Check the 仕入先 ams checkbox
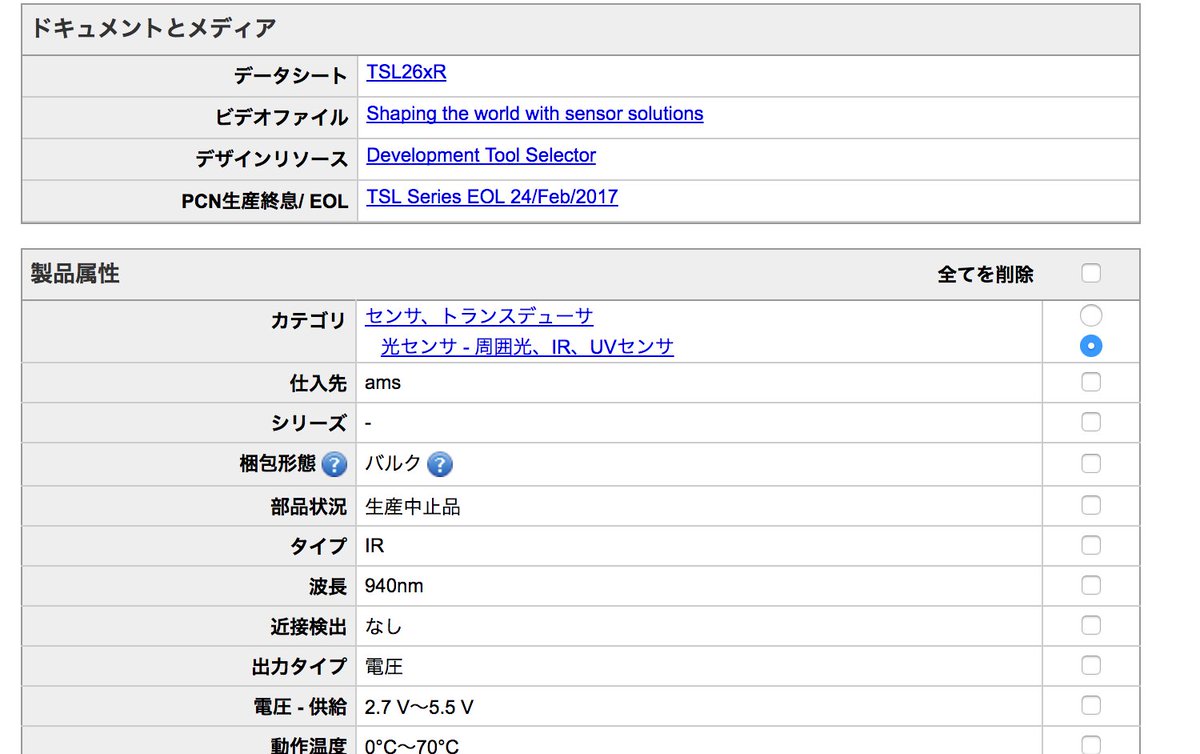Screen dimensions: 1200x754 pyautogui.click(x=1091, y=382)
